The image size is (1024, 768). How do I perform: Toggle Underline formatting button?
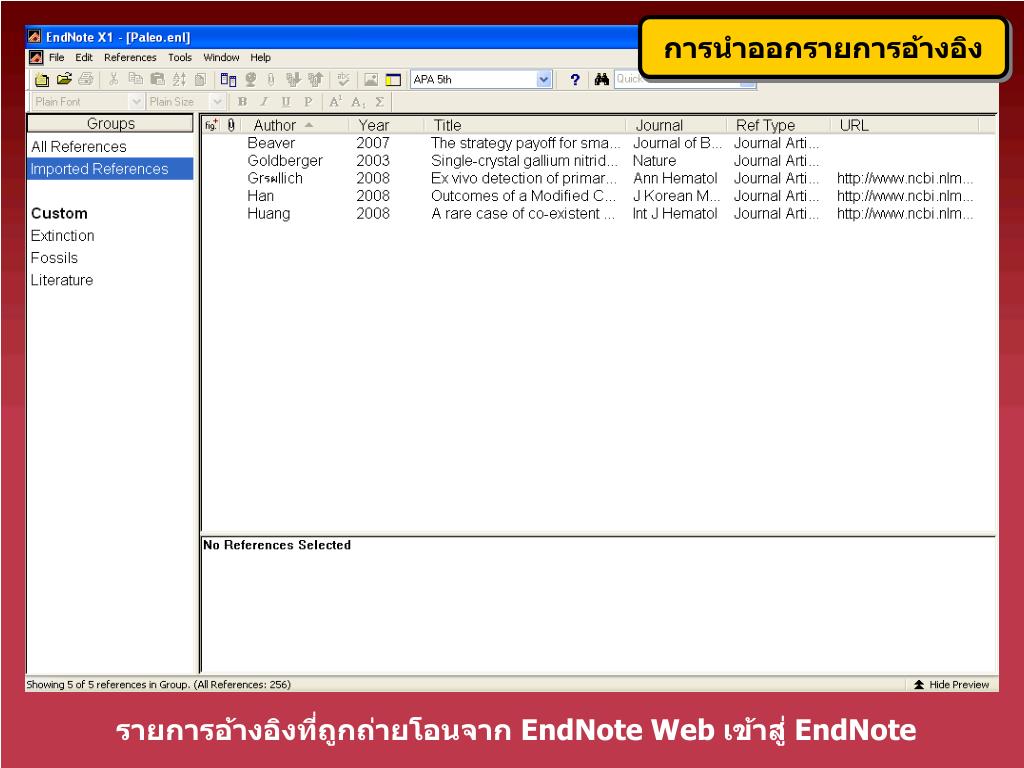(x=286, y=102)
